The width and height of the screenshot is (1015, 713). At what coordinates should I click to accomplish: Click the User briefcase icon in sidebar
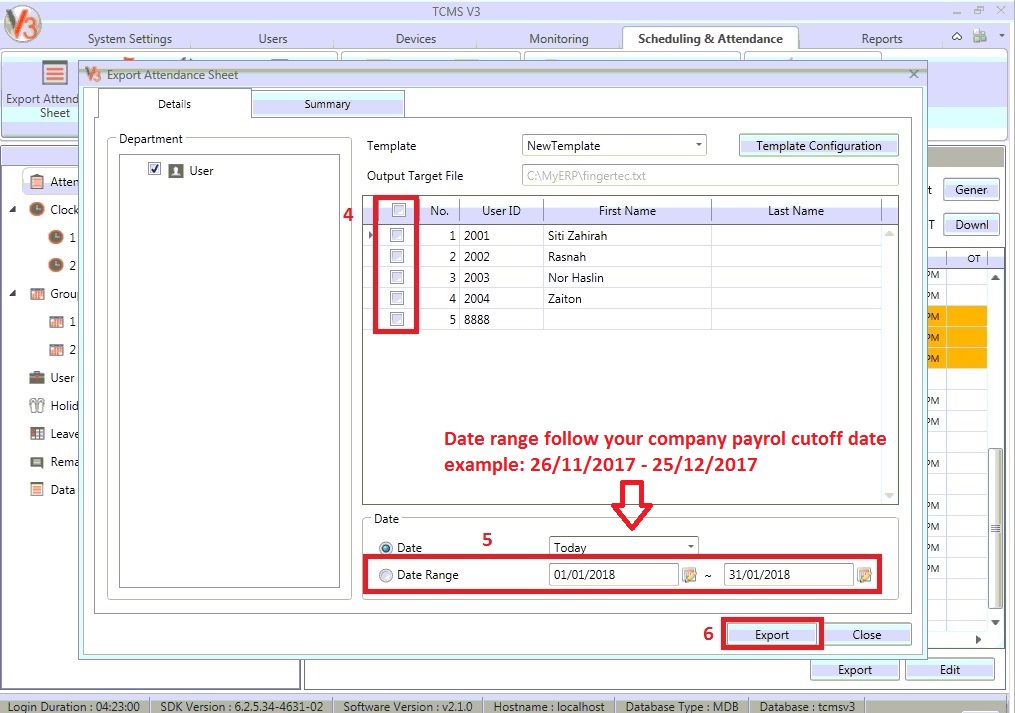[37, 378]
